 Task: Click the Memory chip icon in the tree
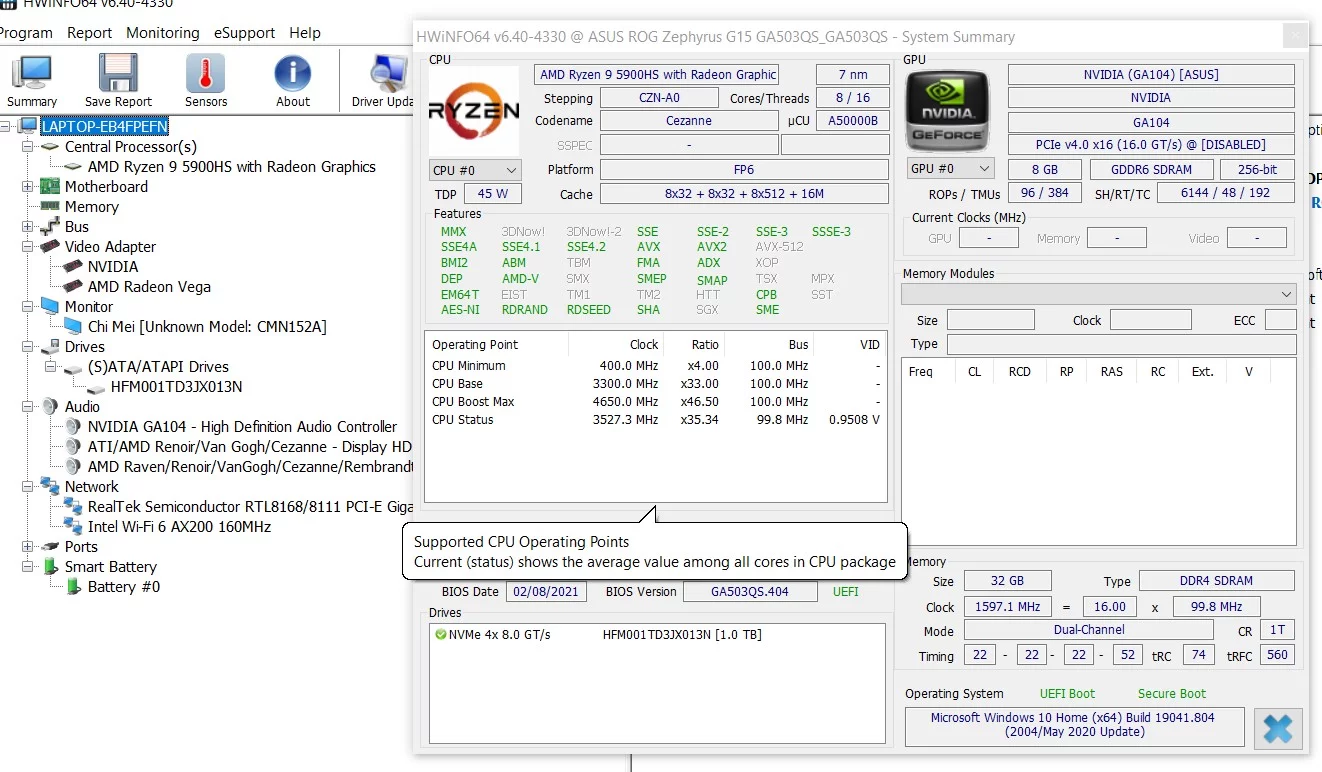(x=49, y=207)
